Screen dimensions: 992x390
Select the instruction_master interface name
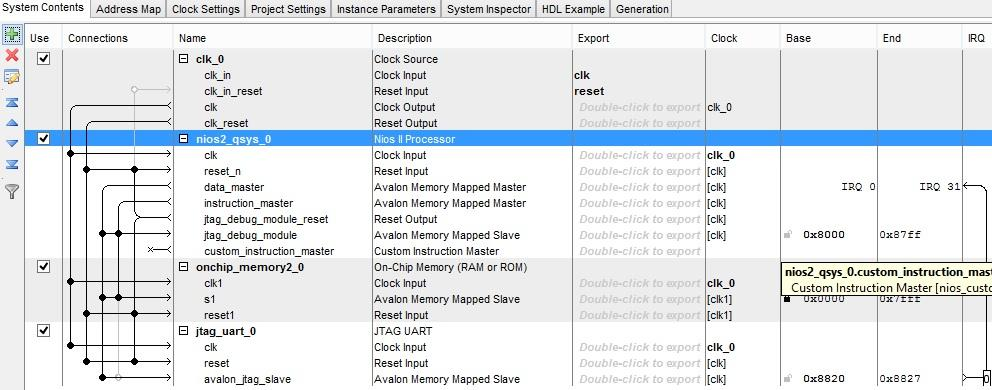point(249,203)
